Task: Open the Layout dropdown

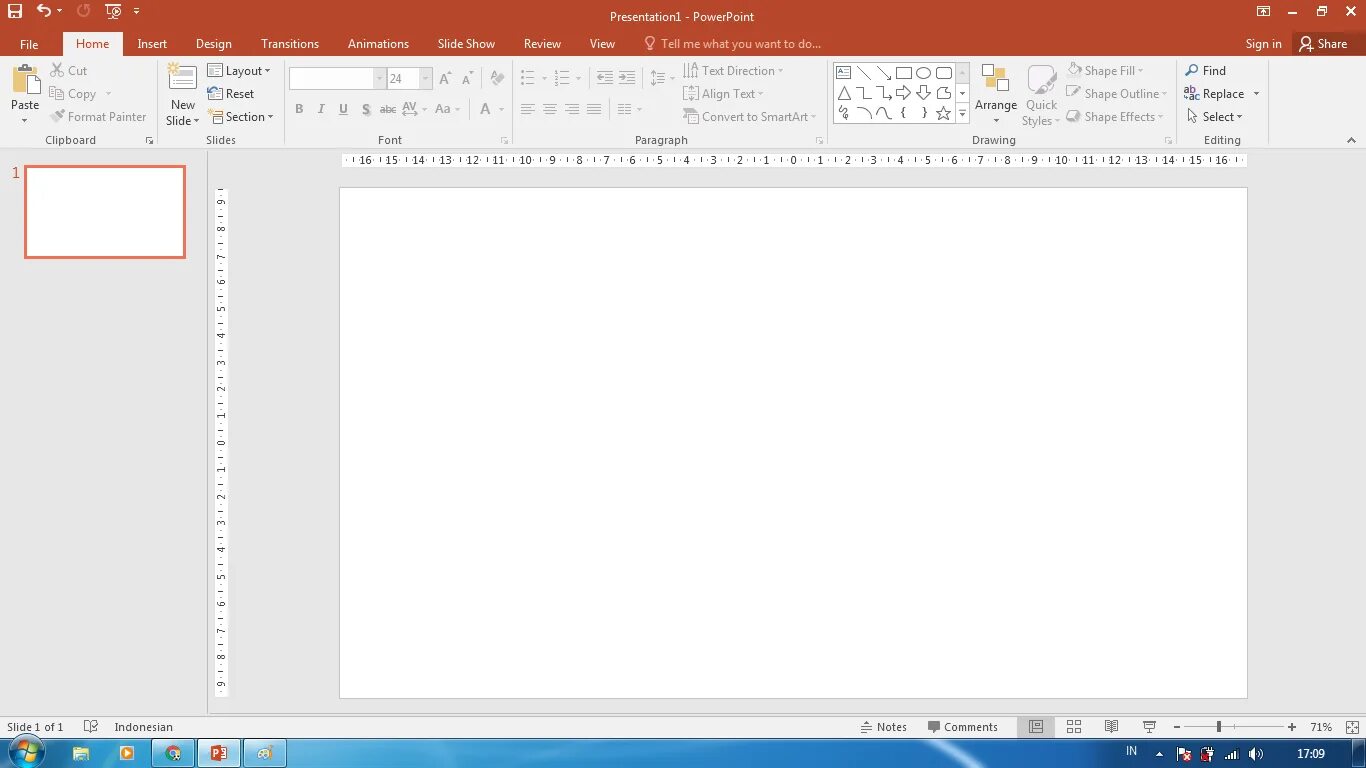Action: (239, 71)
